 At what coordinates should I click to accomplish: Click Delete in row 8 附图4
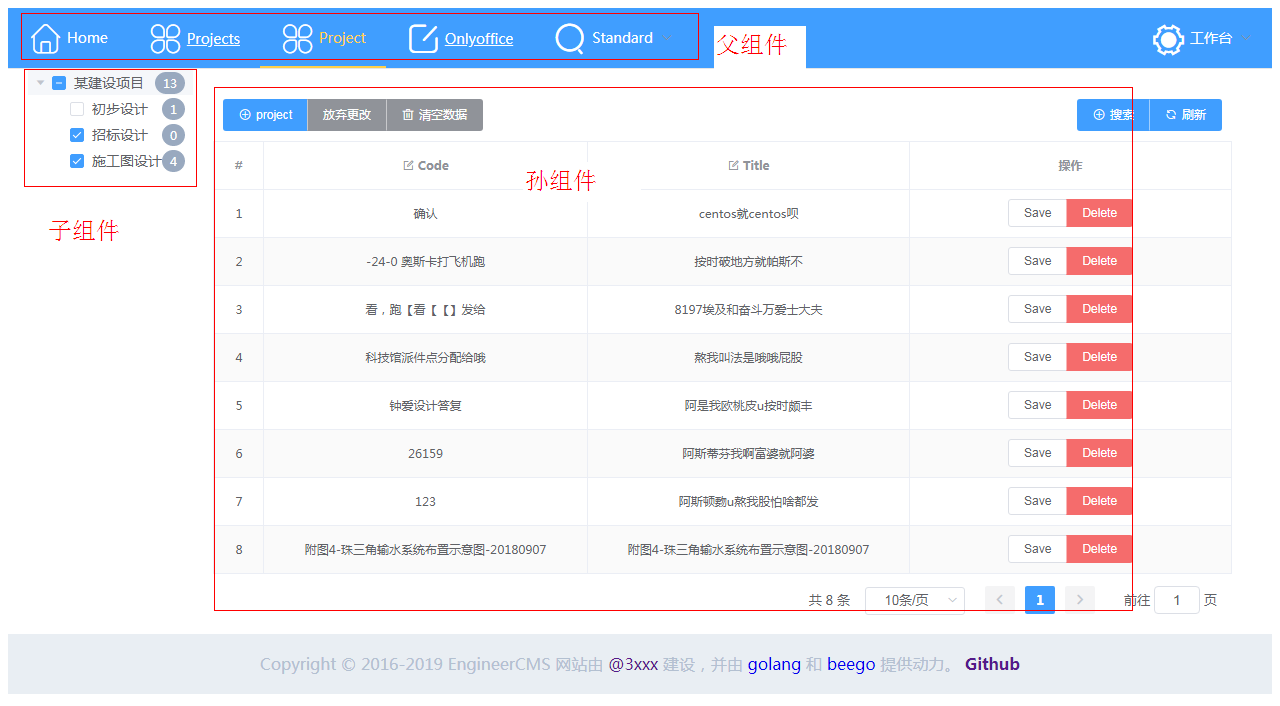[x=1099, y=549]
